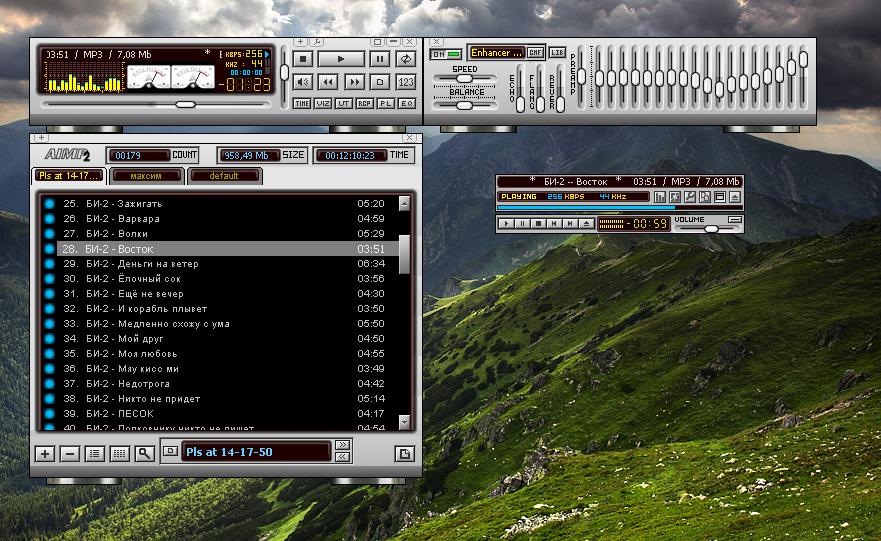The height and width of the screenshot is (541, 881).
Task: Remove tracks with the minus button in playlist
Action: click(70, 453)
